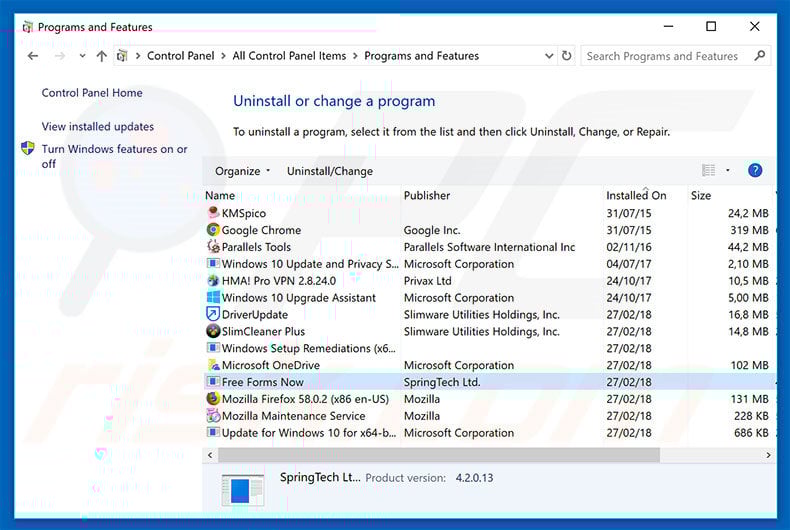Select the Google Chrome entry

(489, 230)
